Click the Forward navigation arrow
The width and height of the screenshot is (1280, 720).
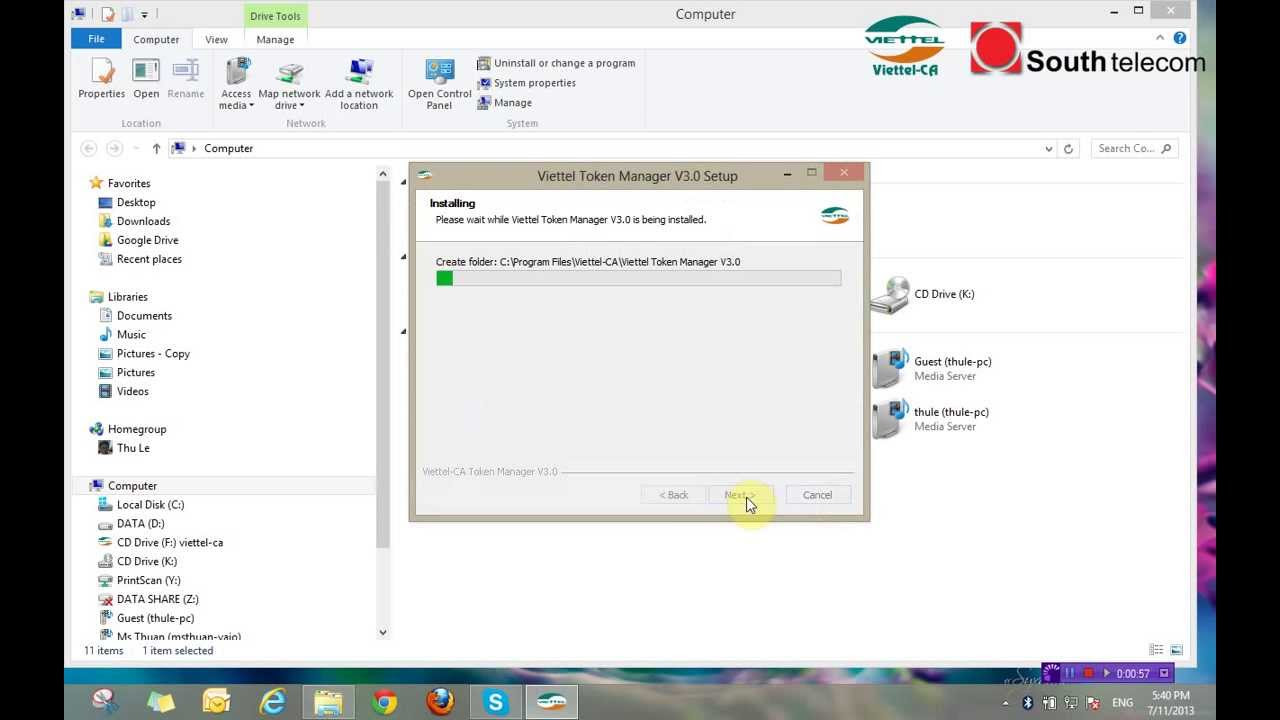[x=114, y=148]
